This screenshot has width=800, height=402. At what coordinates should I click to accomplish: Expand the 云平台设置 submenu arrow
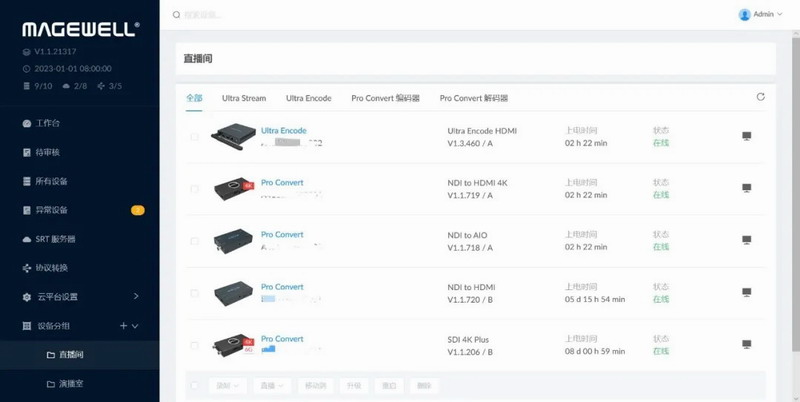click(136, 297)
